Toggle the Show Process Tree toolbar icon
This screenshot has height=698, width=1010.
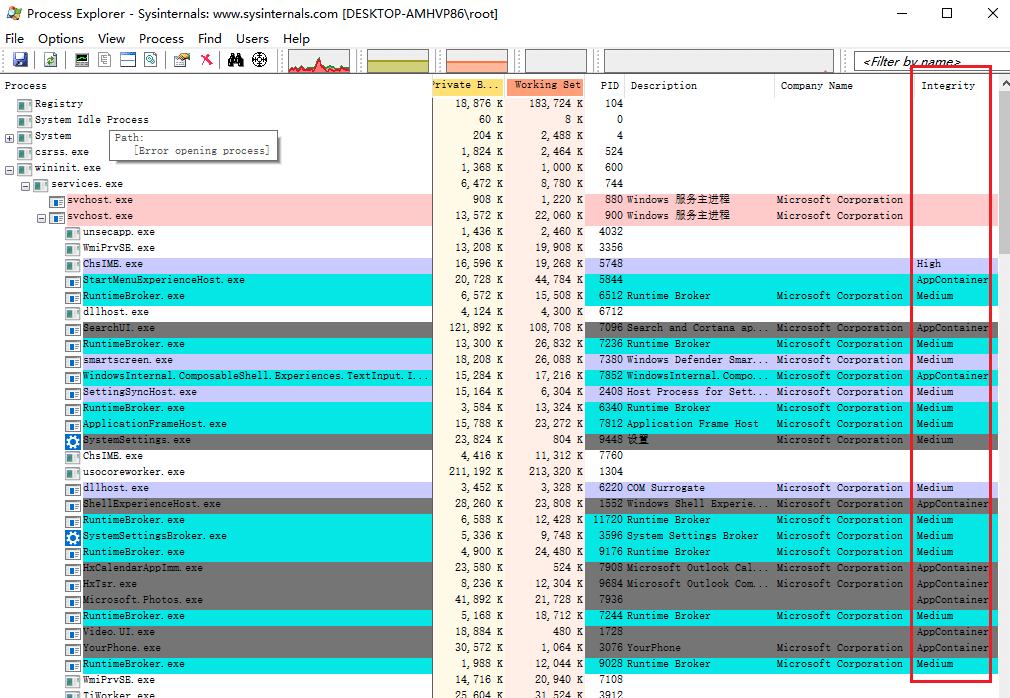point(104,60)
